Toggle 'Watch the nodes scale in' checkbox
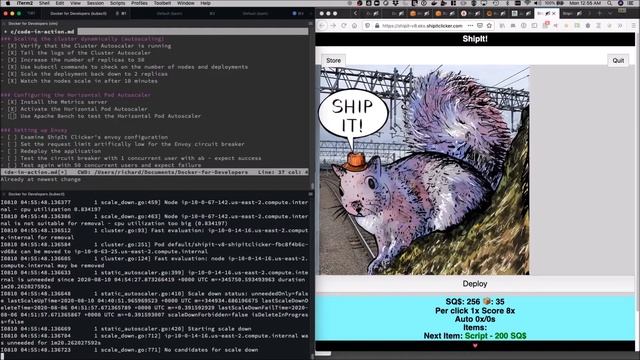 [x=12, y=81]
